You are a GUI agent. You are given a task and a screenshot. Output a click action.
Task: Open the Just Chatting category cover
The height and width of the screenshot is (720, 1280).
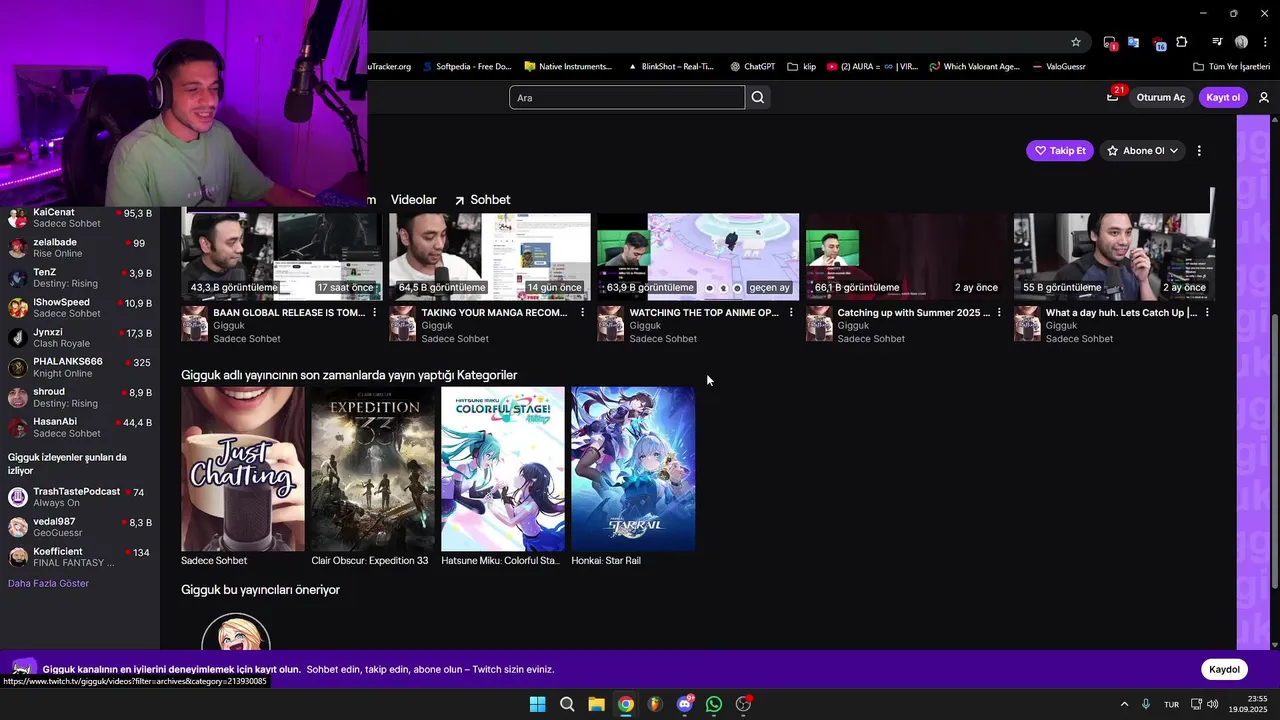click(243, 469)
